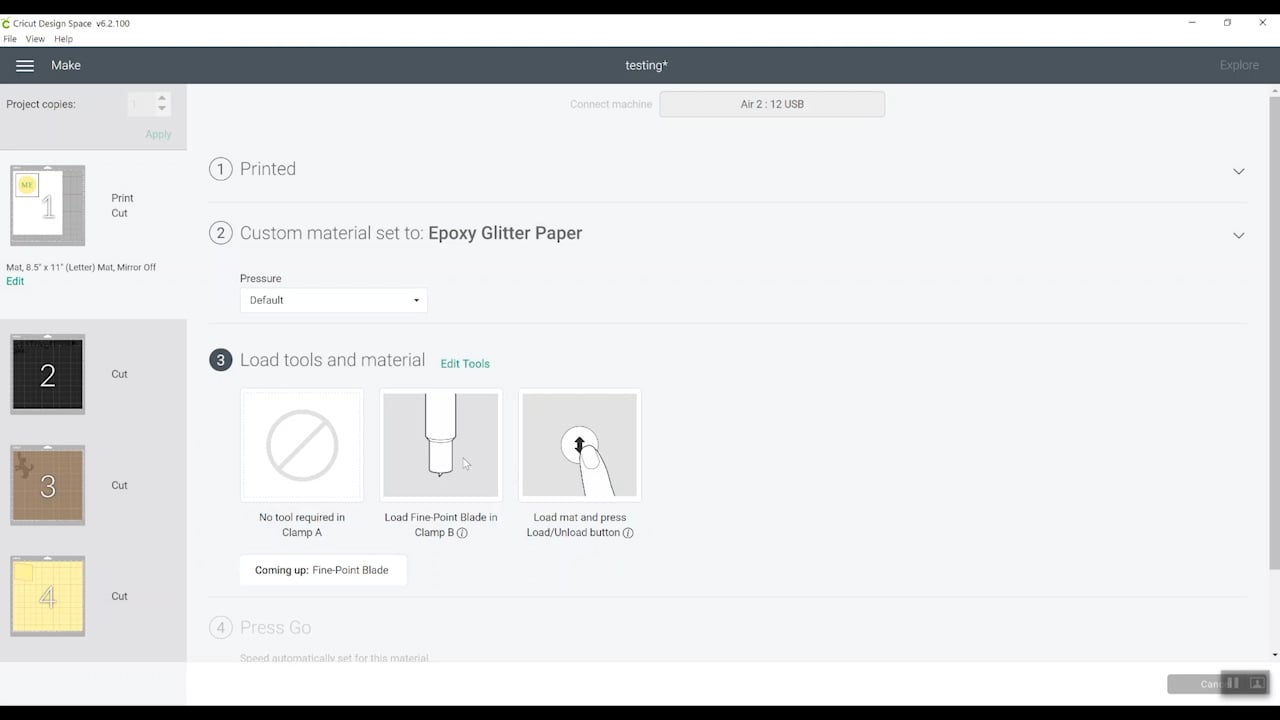Screen dimensions: 1280x720
Task: Click the Connect machine label
Action: click(611, 104)
